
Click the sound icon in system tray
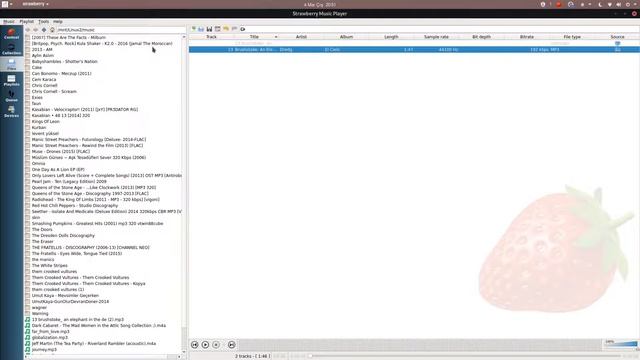pos(618,4)
